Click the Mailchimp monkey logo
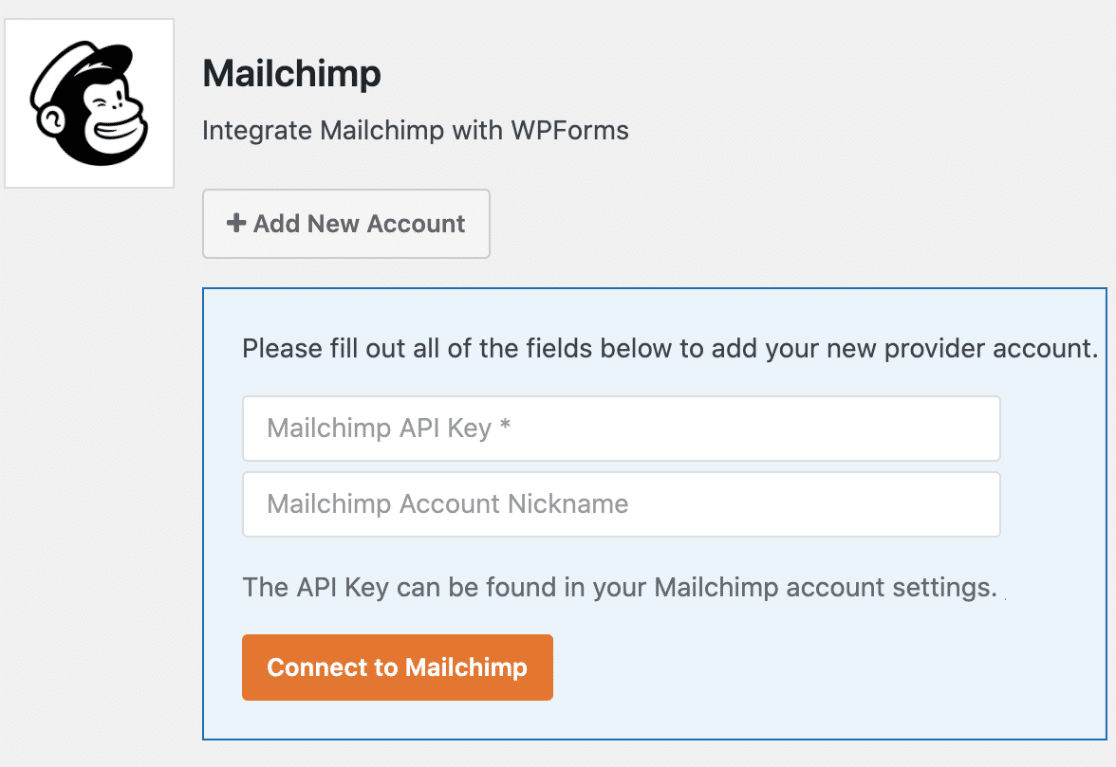The image size is (1116, 767). coord(89,103)
